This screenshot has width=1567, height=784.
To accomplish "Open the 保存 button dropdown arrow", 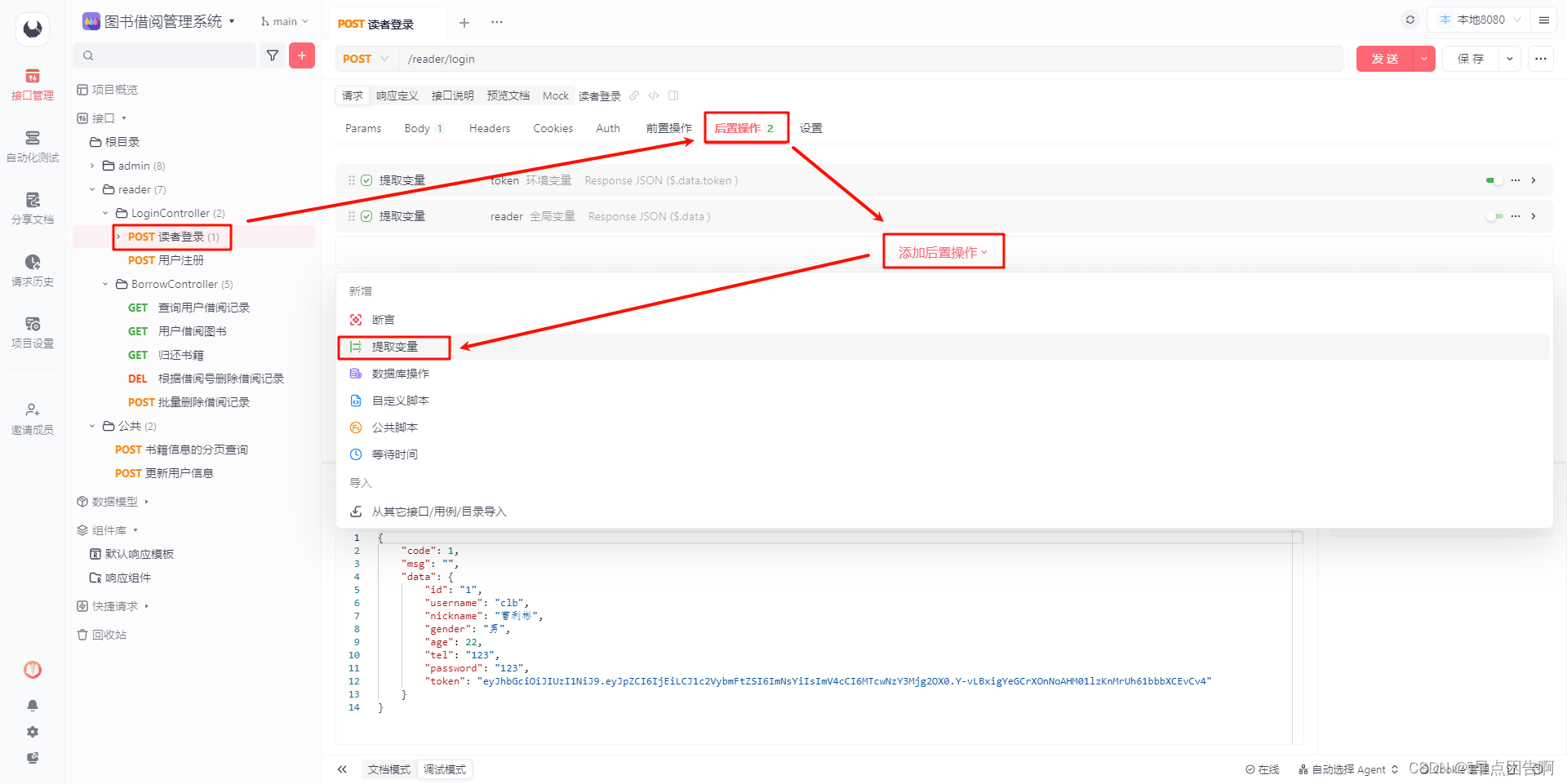I will [x=1510, y=59].
